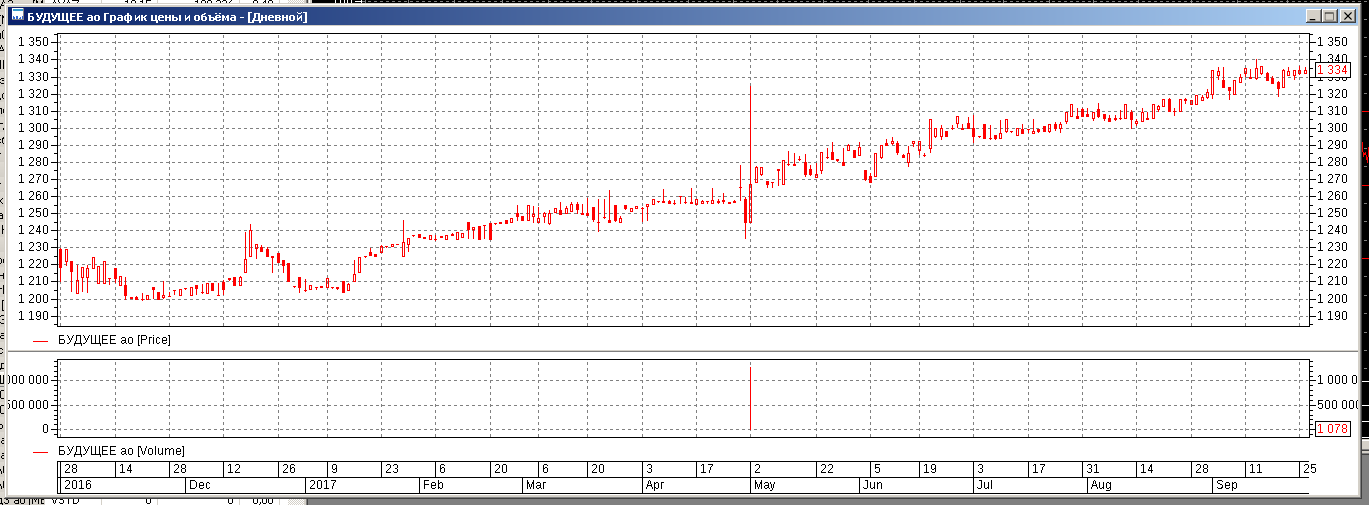Click the 'Dec' month label
This screenshot has width=1369, height=505.
(x=200, y=485)
